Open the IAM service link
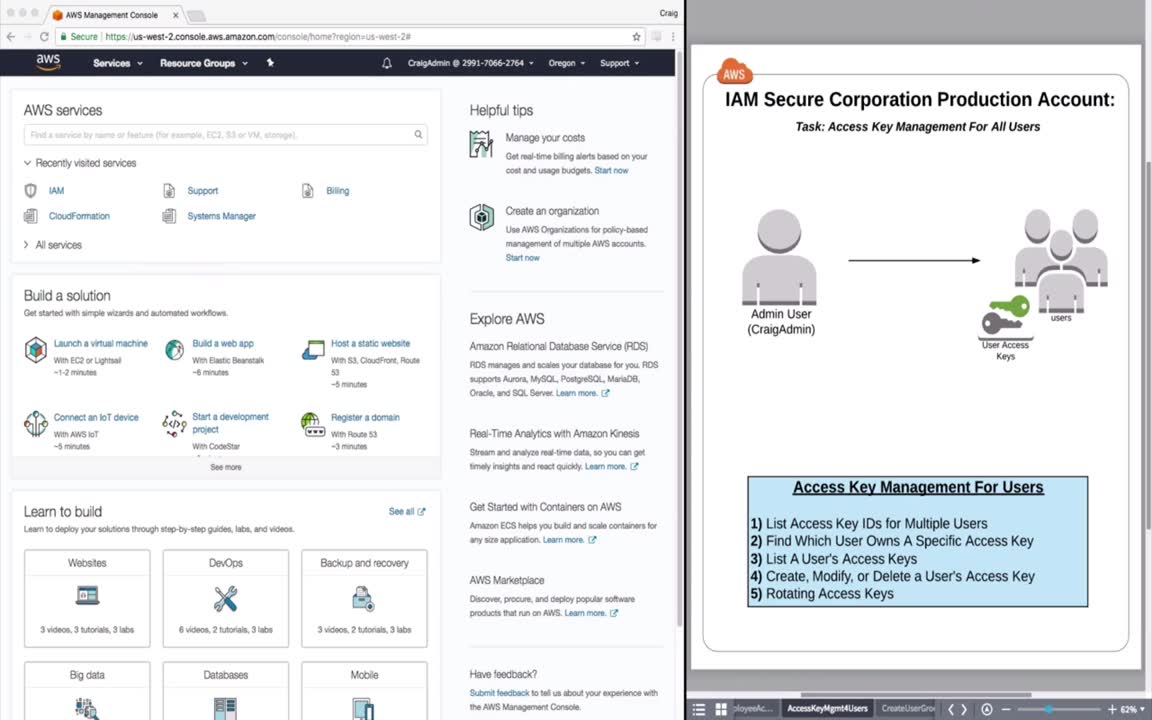 pos(57,191)
